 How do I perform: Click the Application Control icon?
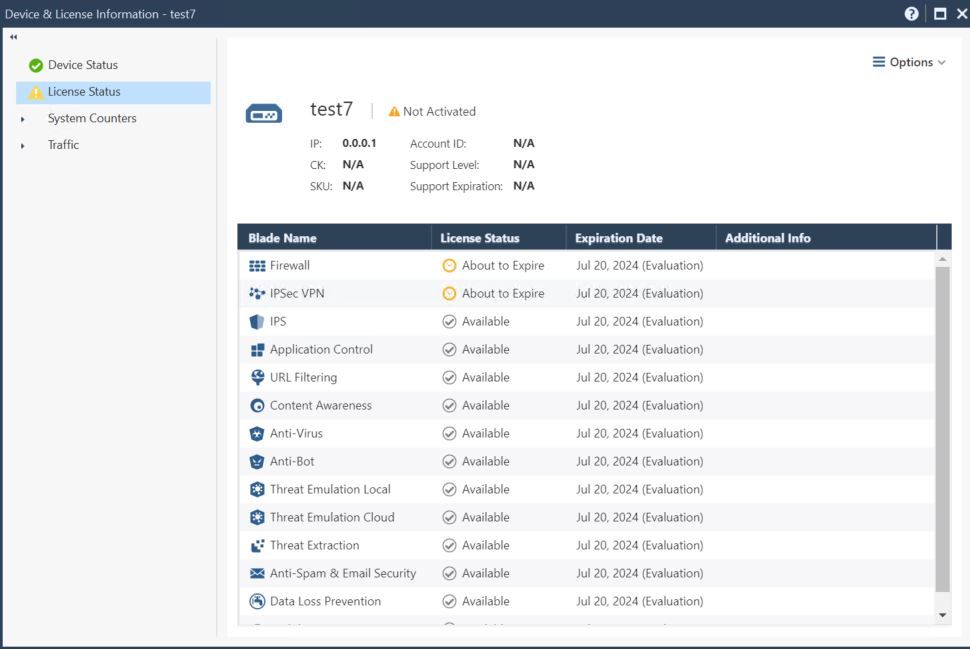(x=258, y=349)
